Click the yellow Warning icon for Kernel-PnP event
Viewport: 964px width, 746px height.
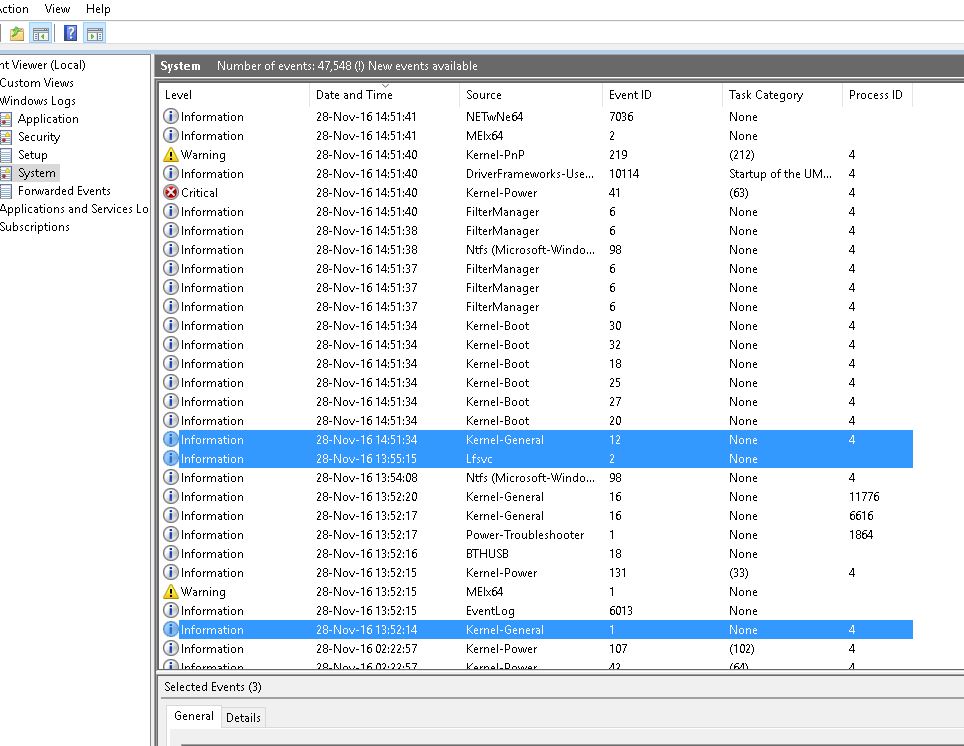pyautogui.click(x=171, y=155)
